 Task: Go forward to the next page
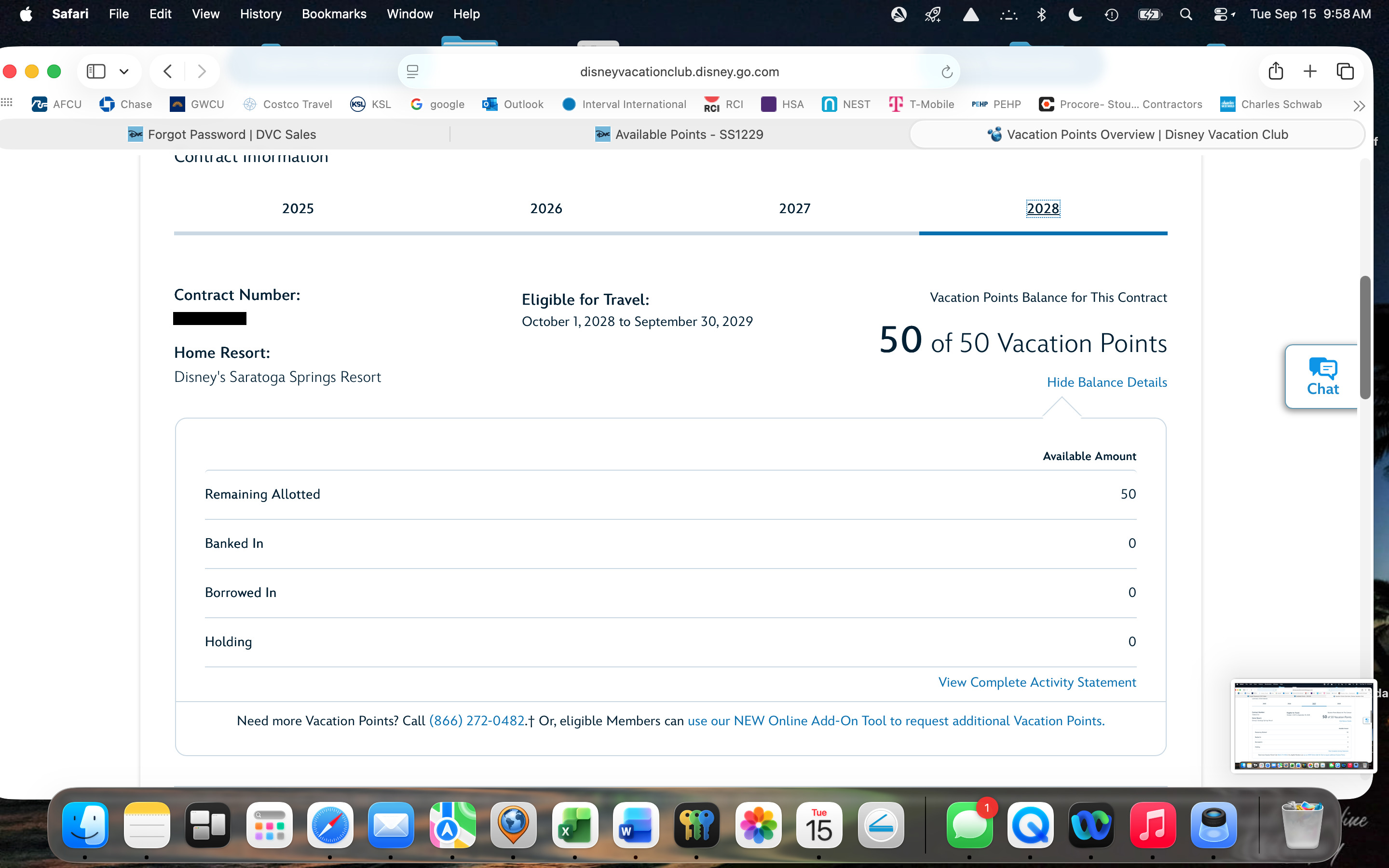pyautogui.click(x=202, y=71)
